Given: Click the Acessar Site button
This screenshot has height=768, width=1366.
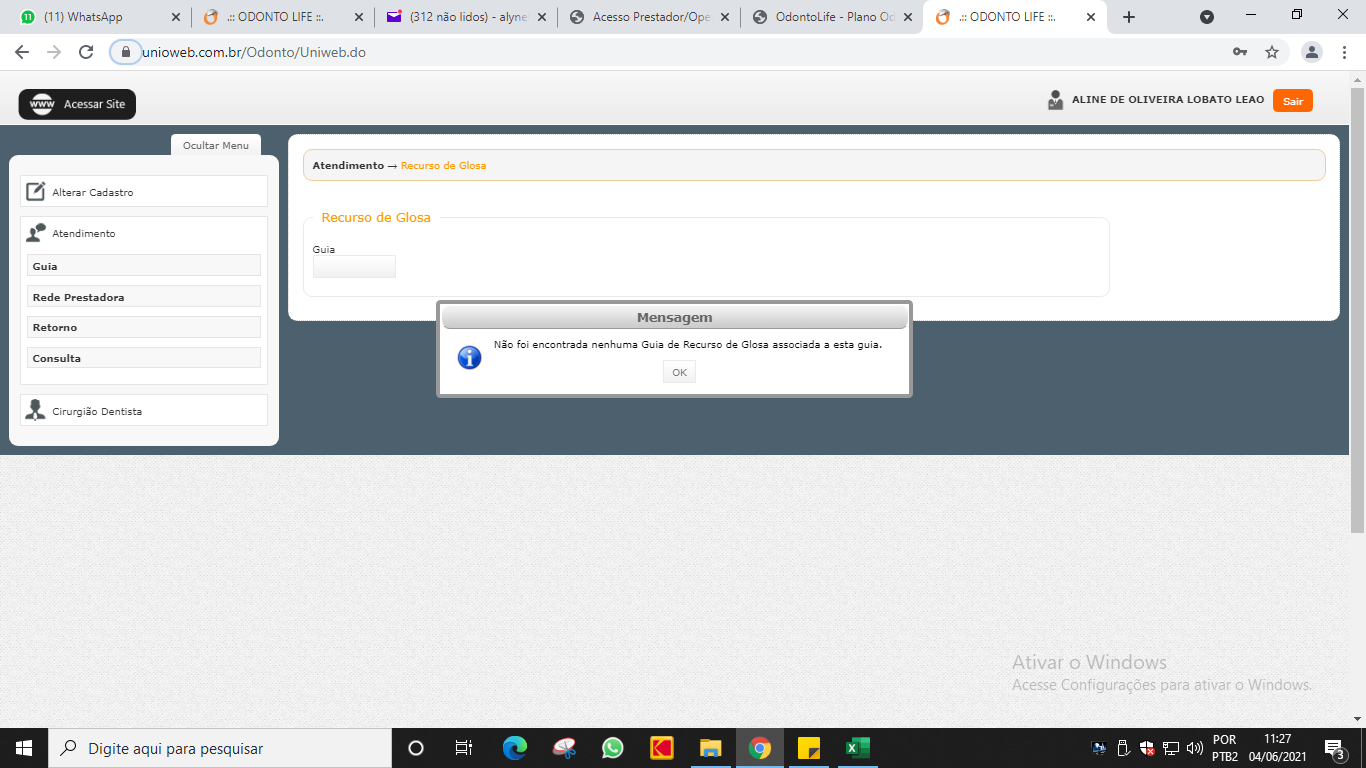Looking at the screenshot, I should coord(77,104).
